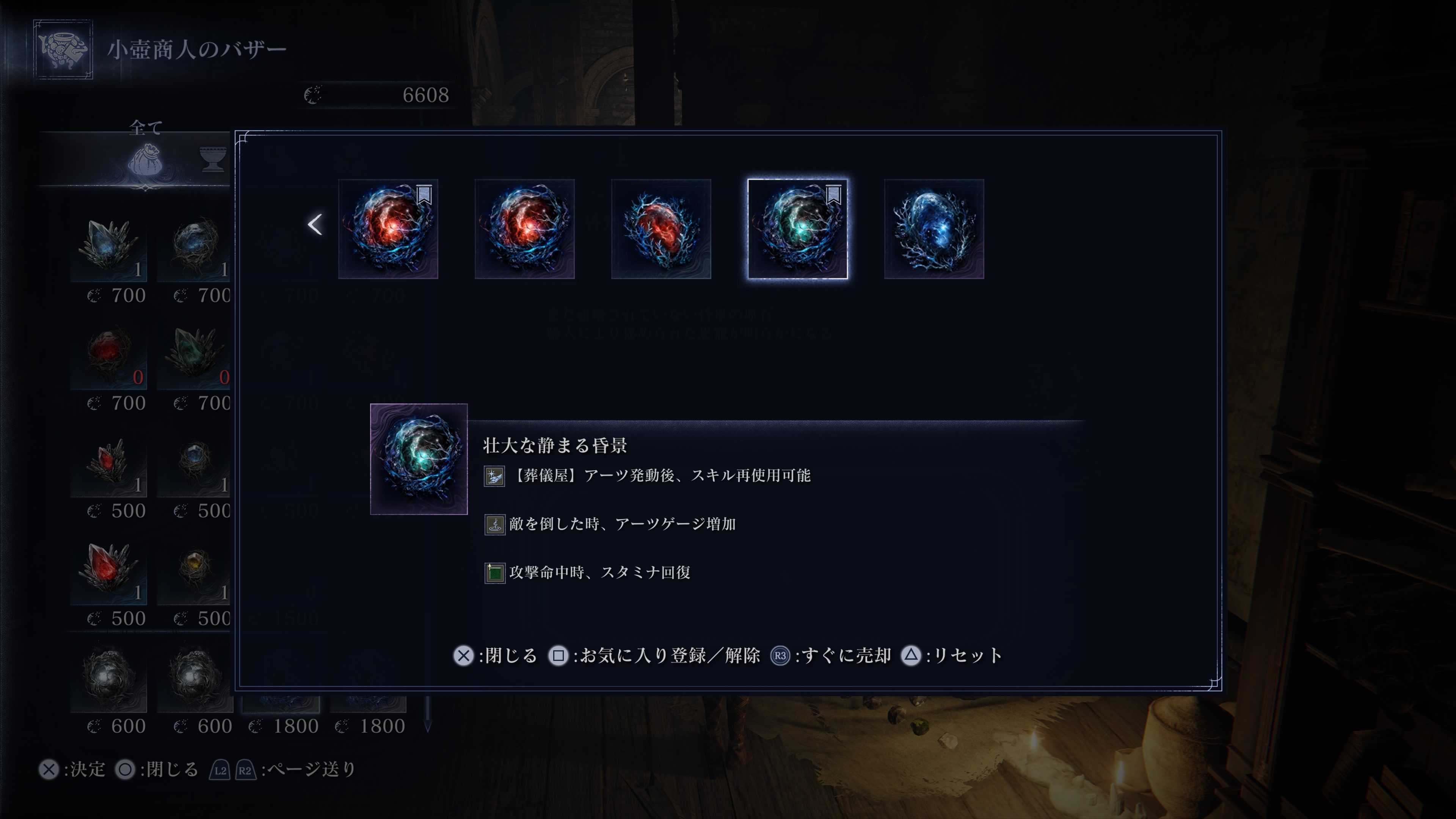Viewport: 1456px width, 819px height.
Task: Click the left chevron to show previous relics
Action: [315, 224]
